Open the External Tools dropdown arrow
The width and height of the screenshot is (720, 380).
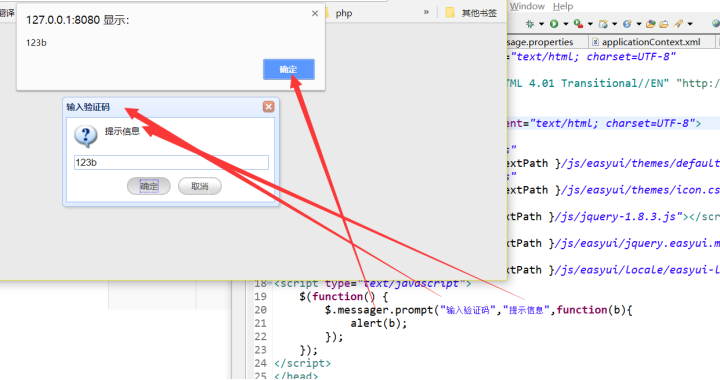pyautogui.click(x=590, y=24)
